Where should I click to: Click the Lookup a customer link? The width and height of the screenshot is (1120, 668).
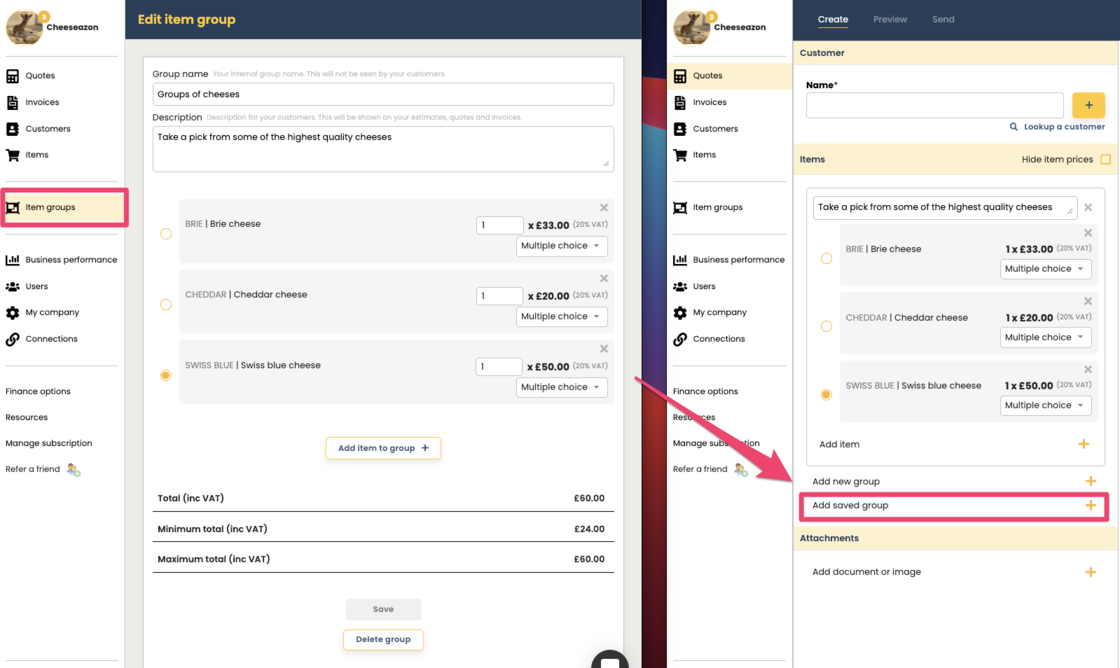coord(1057,127)
